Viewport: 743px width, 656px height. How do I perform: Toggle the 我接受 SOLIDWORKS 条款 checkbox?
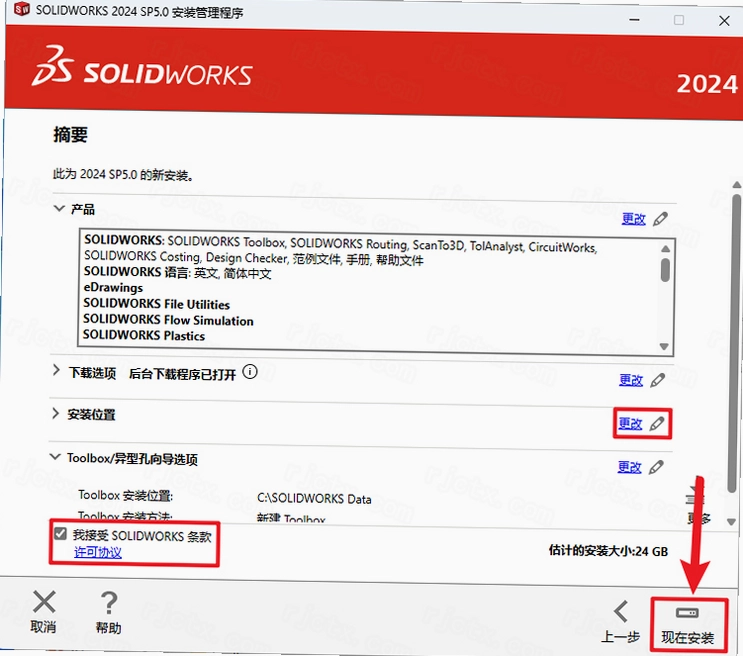(x=60, y=534)
